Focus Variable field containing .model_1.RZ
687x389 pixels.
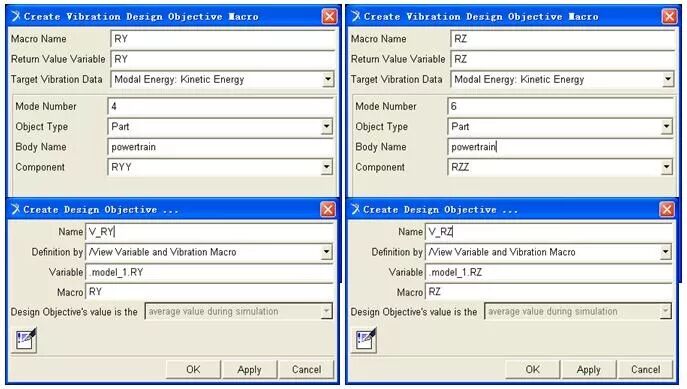(549, 272)
